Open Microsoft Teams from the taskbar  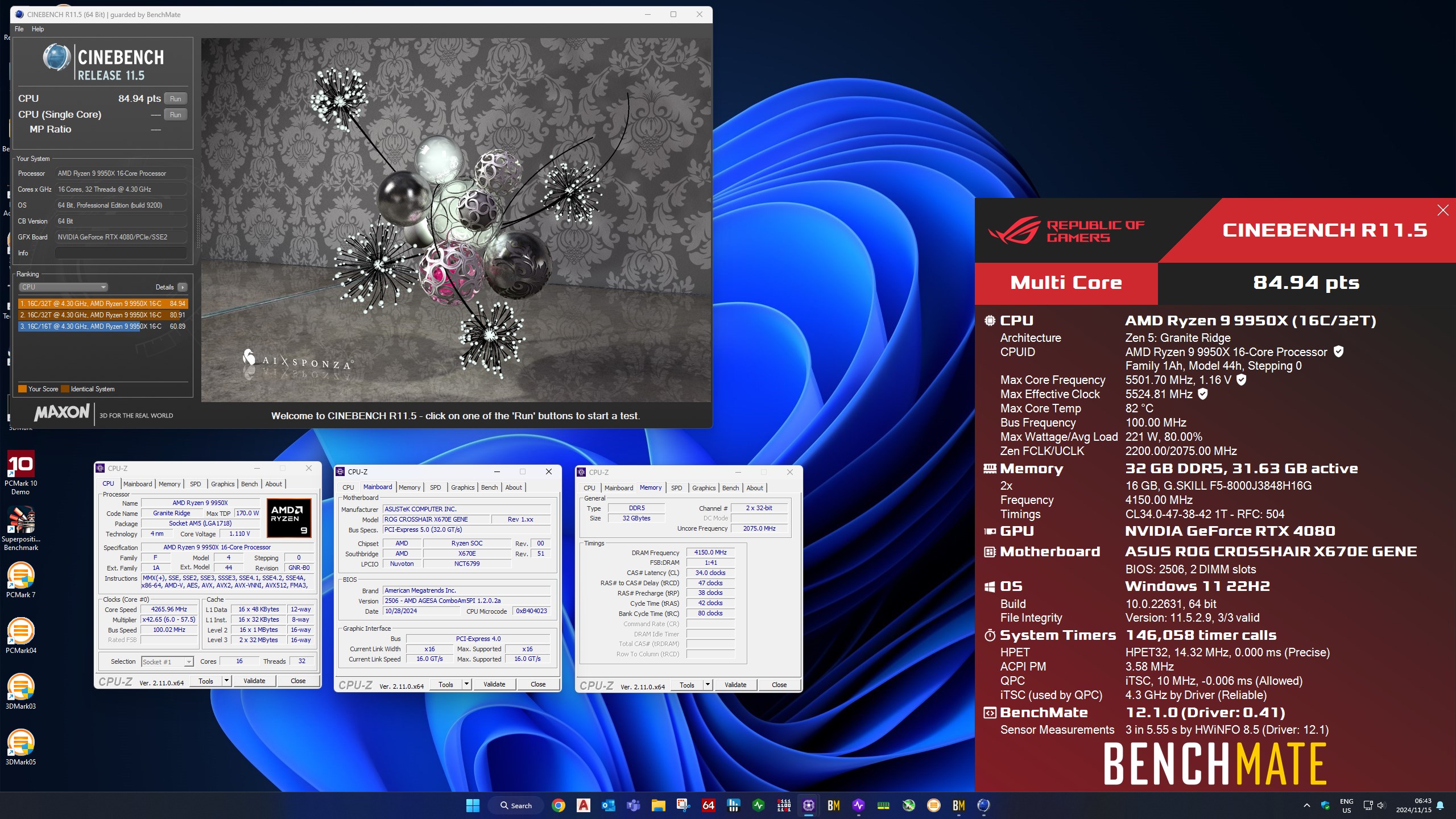(x=634, y=805)
